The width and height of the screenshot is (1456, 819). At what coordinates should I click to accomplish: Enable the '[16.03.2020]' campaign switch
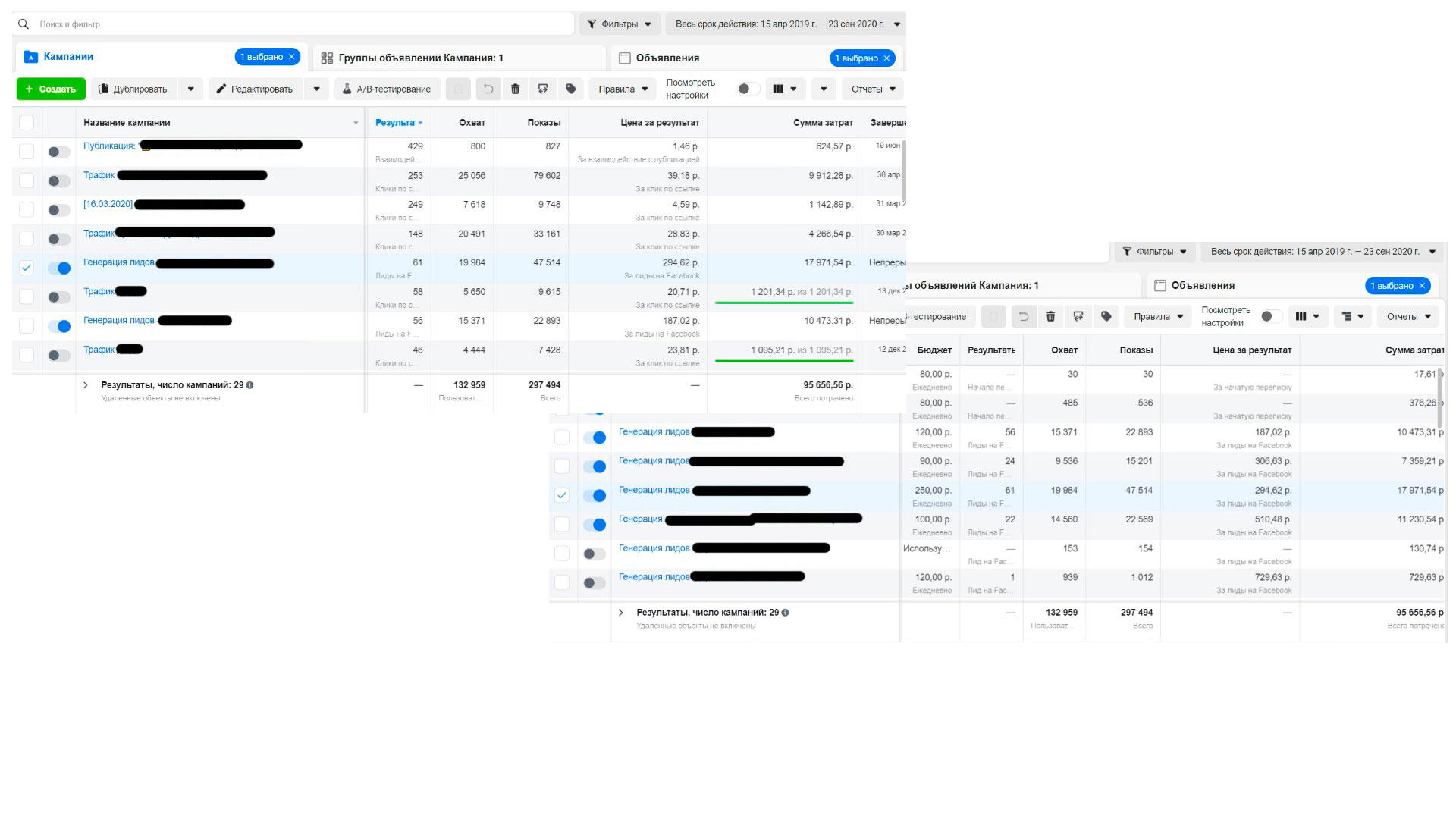(59, 210)
